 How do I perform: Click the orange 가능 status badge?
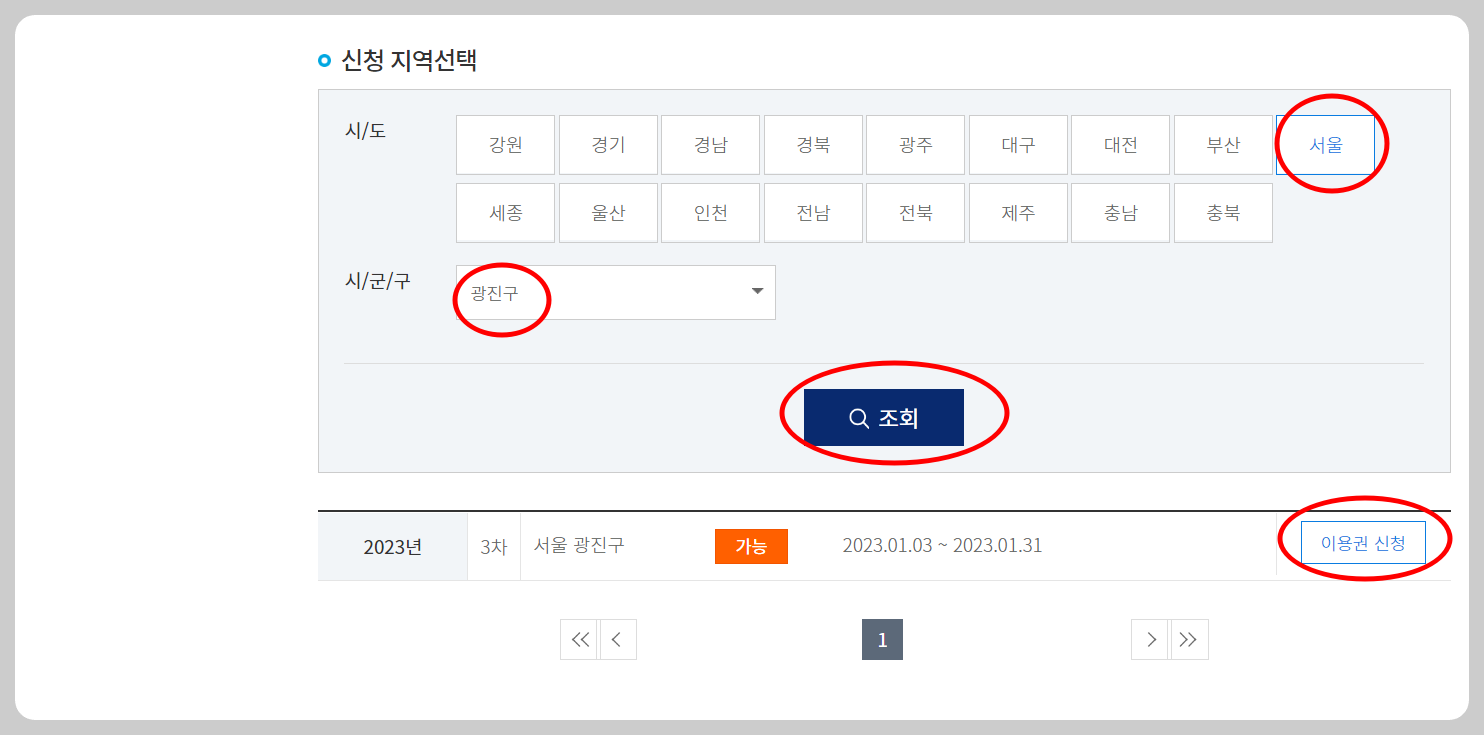point(751,546)
